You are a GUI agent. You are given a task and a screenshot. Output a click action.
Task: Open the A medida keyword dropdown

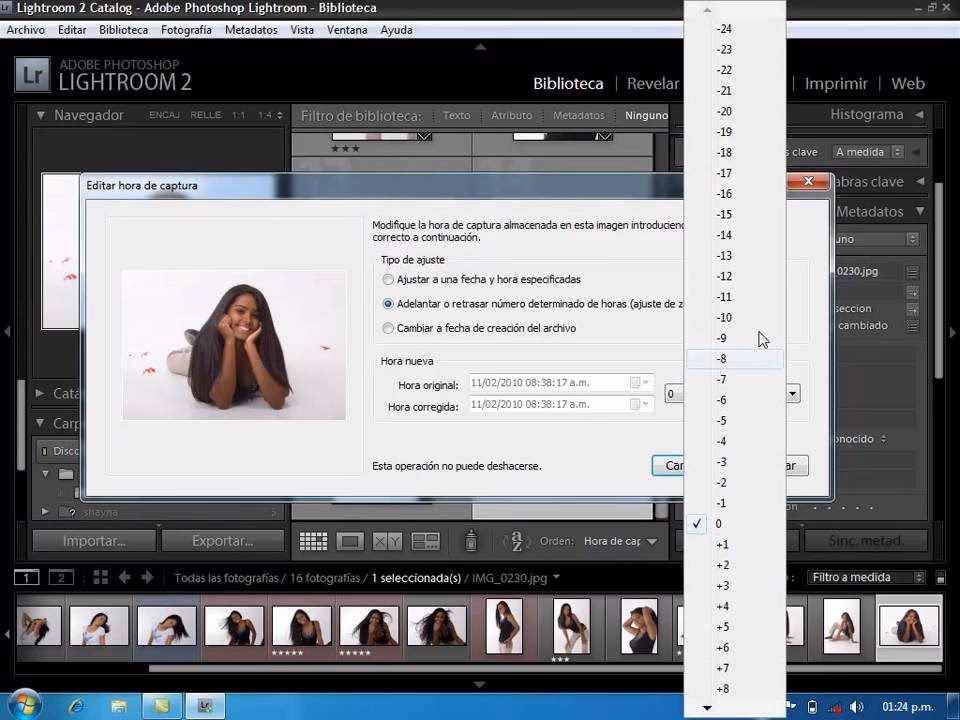pyautogui.click(x=868, y=152)
